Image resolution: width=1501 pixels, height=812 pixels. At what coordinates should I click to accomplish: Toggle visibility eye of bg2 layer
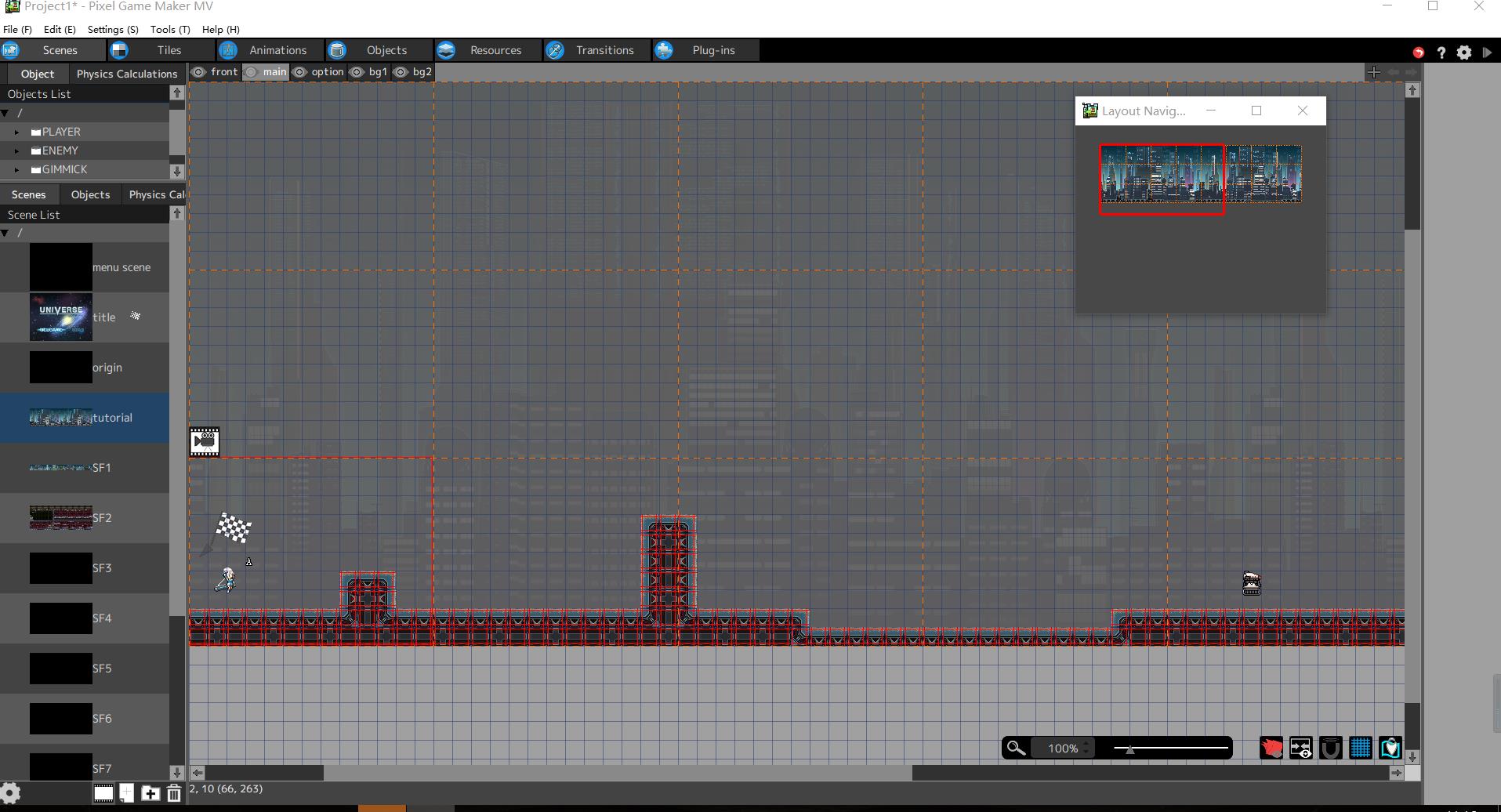(401, 72)
